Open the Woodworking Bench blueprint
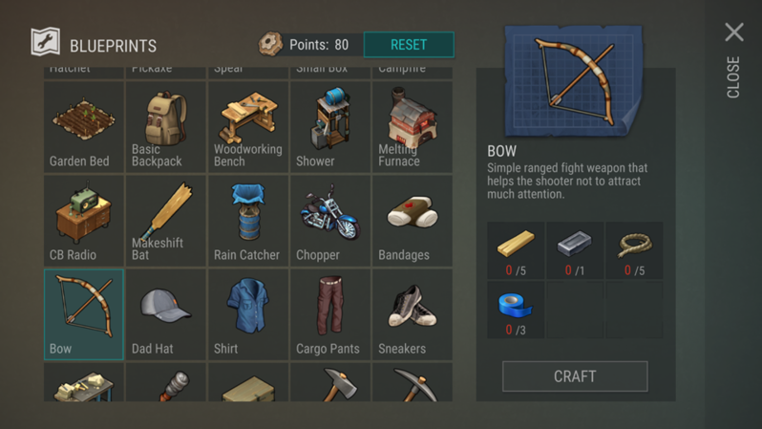This screenshot has height=429, width=762. (248, 127)
